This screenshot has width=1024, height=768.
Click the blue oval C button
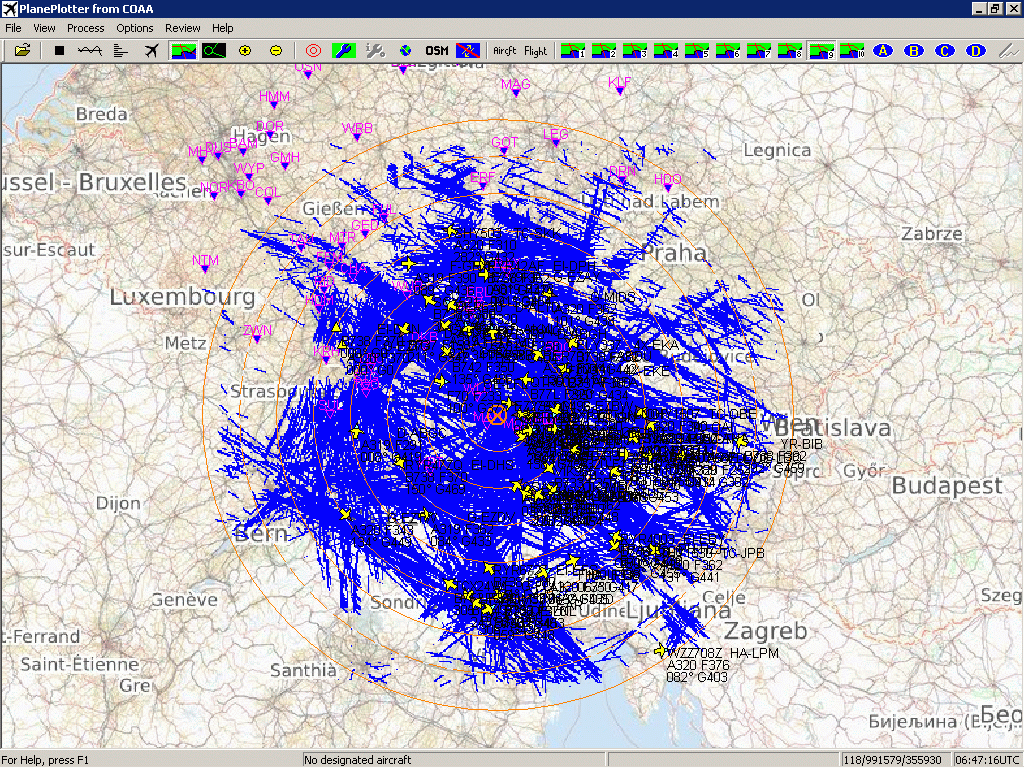[944, 50]
